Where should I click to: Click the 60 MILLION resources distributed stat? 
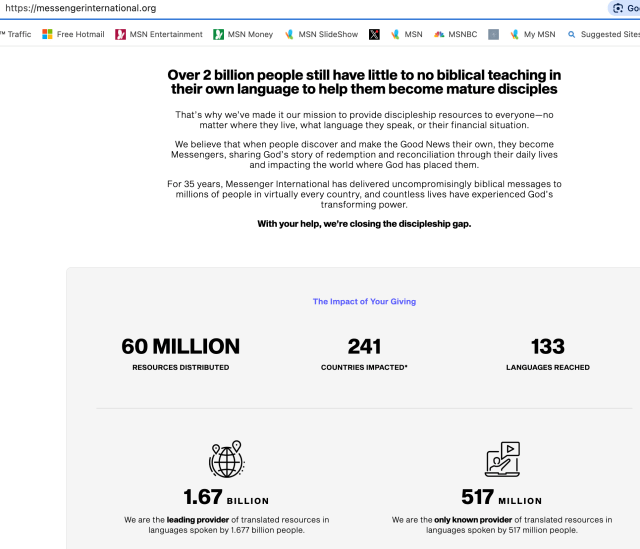pos(181,347)
